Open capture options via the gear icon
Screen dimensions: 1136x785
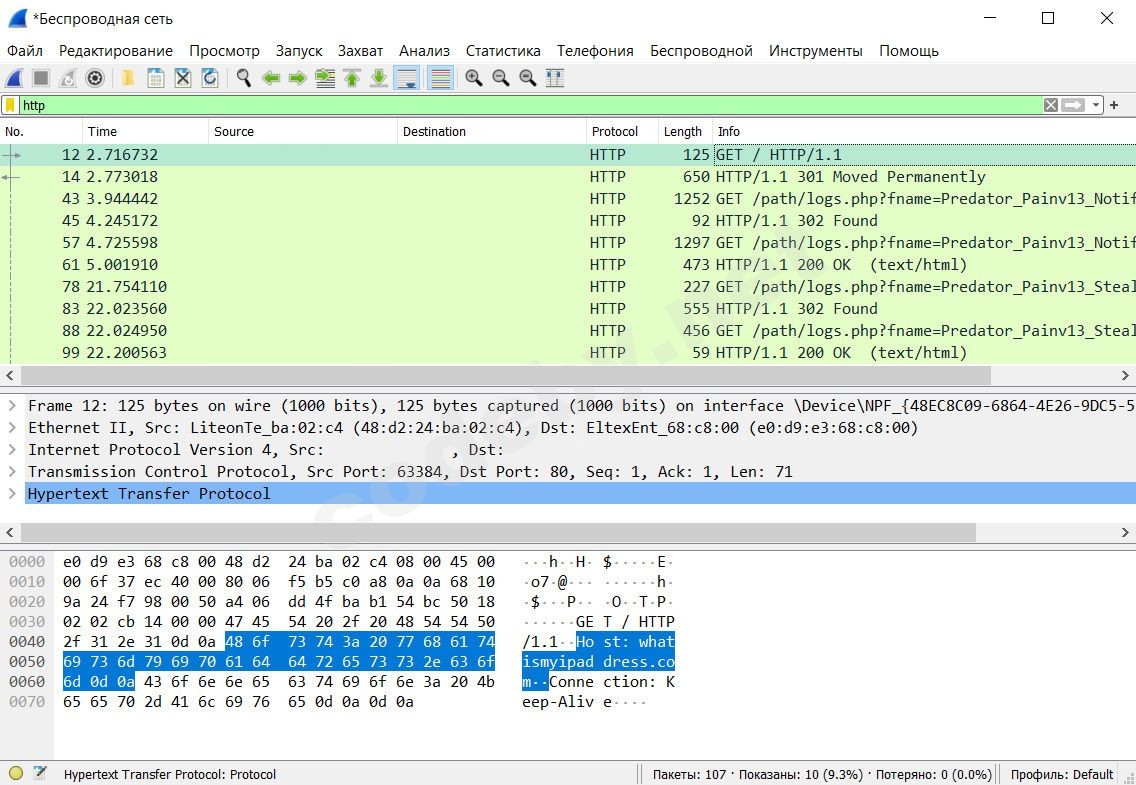(94, 78)
